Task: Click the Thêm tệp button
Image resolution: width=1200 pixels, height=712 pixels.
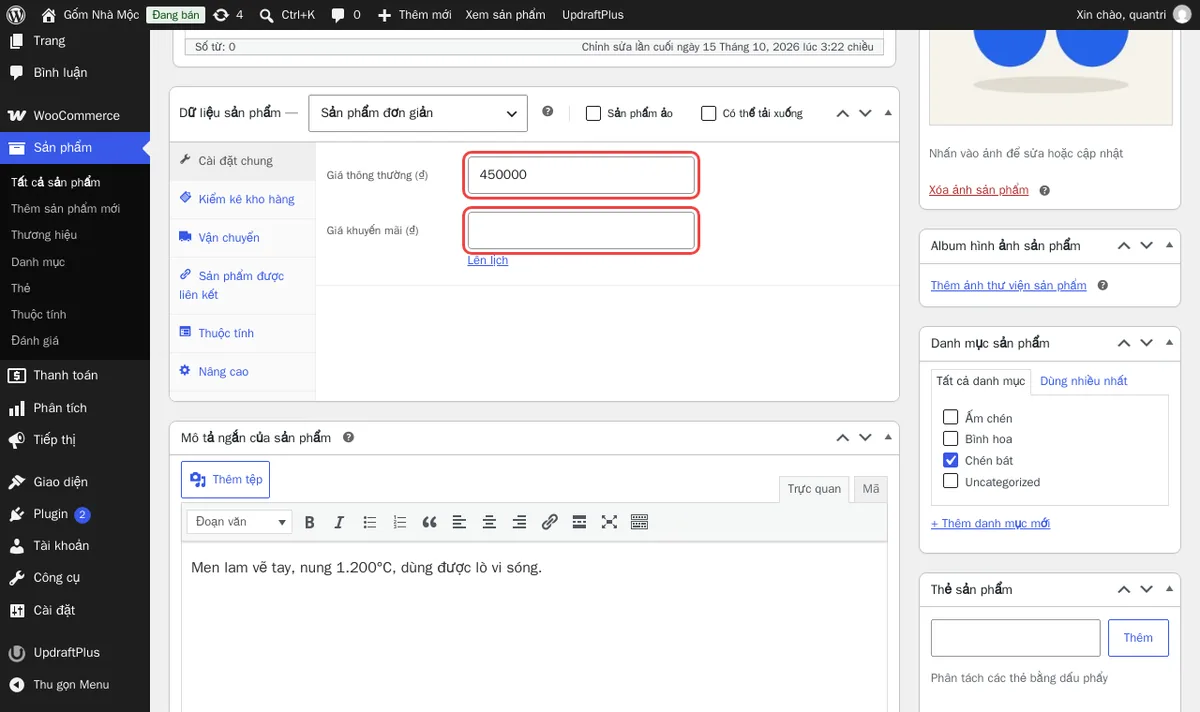Action: pyautogui.click(x=225, y=479)
